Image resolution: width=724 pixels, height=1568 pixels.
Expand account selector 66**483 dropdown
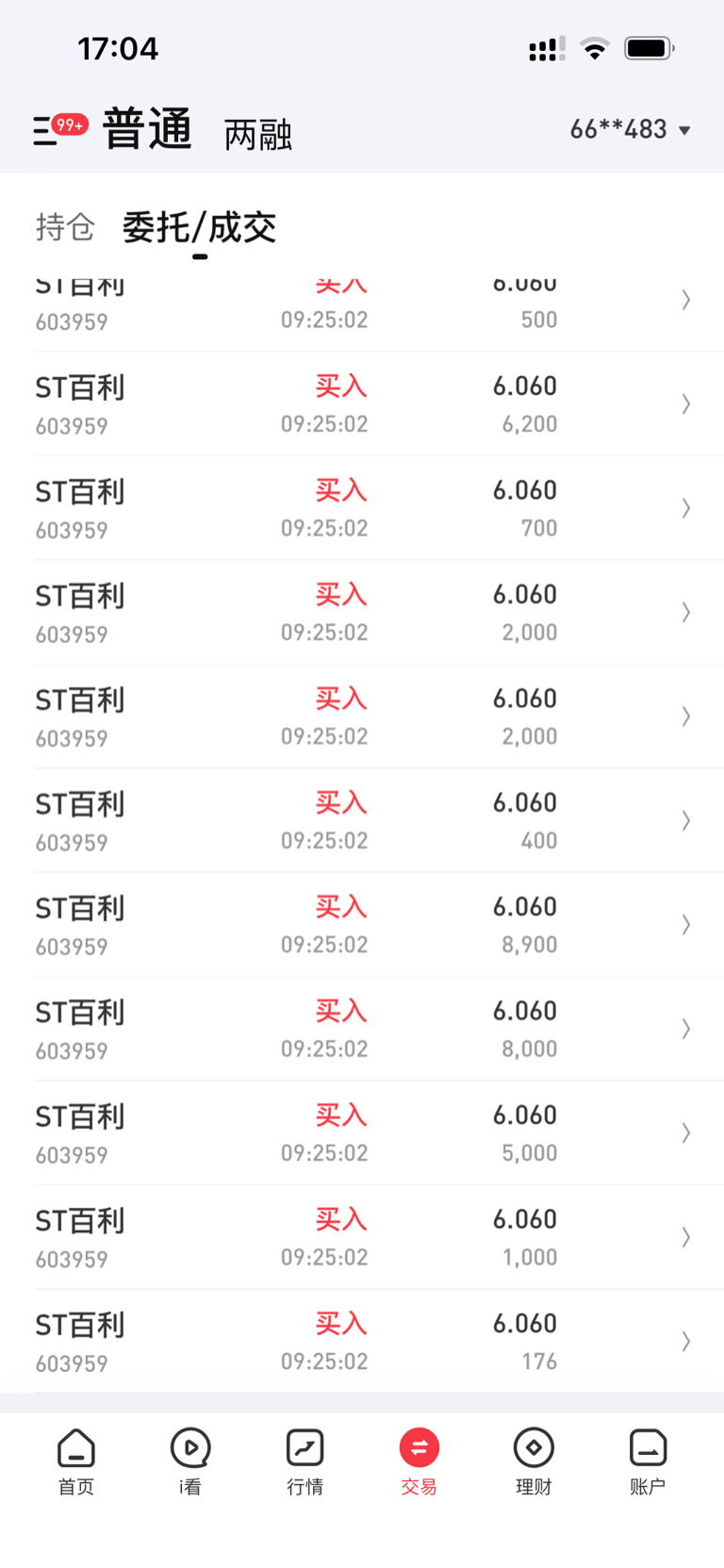(631, 129)
